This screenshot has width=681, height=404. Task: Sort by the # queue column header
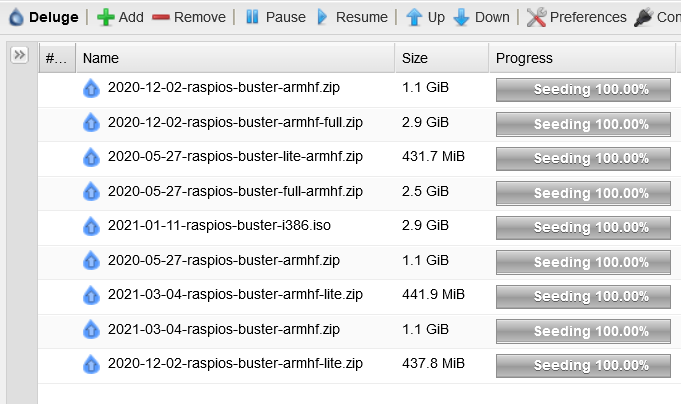(x=57, y=58)
